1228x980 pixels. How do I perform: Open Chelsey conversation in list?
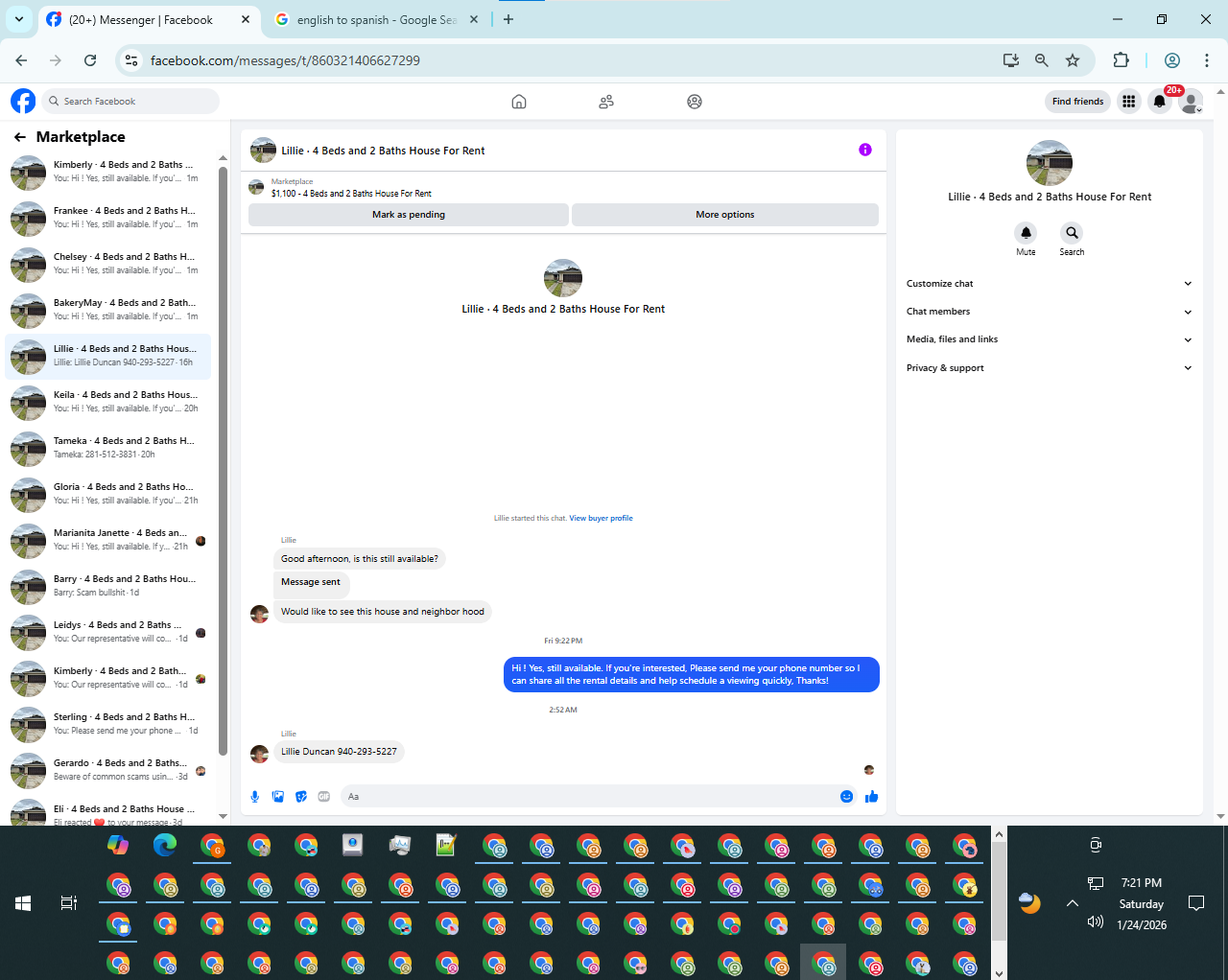107,264
